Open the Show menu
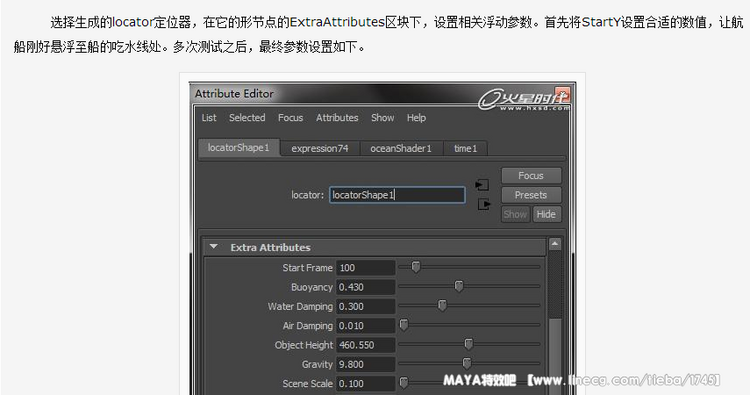This screenshot has width=750, height=395. pyautogui.click(x=383, y=118)
